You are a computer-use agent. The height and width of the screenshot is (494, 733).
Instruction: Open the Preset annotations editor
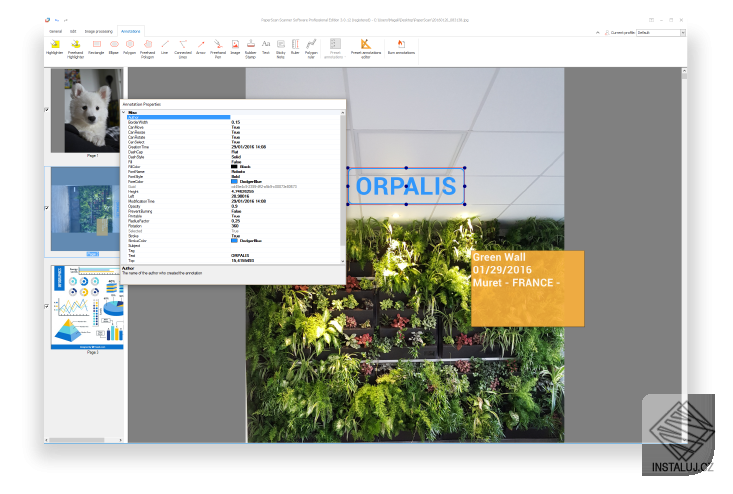(366, 48)
